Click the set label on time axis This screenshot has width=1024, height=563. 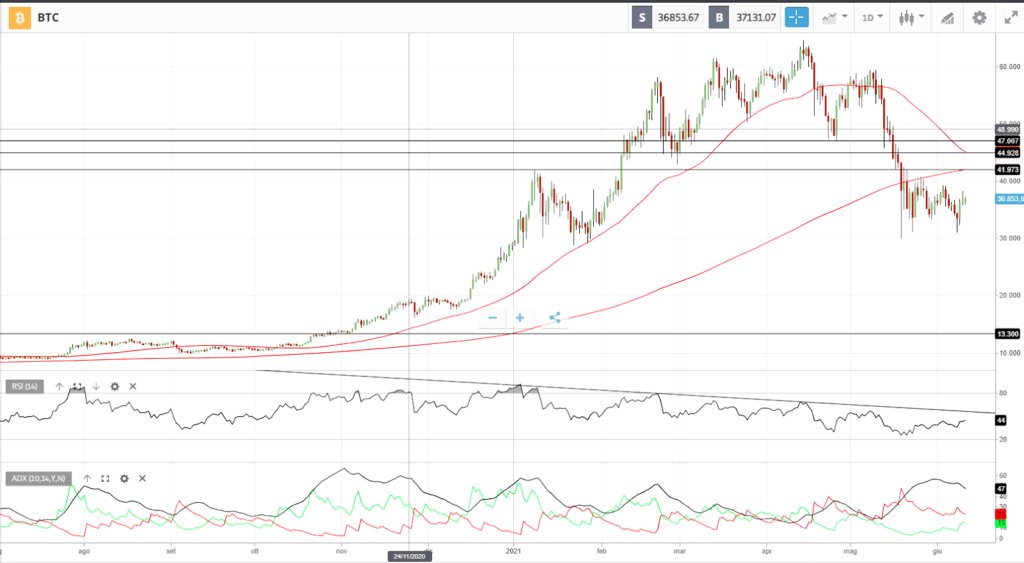(170, 551)
